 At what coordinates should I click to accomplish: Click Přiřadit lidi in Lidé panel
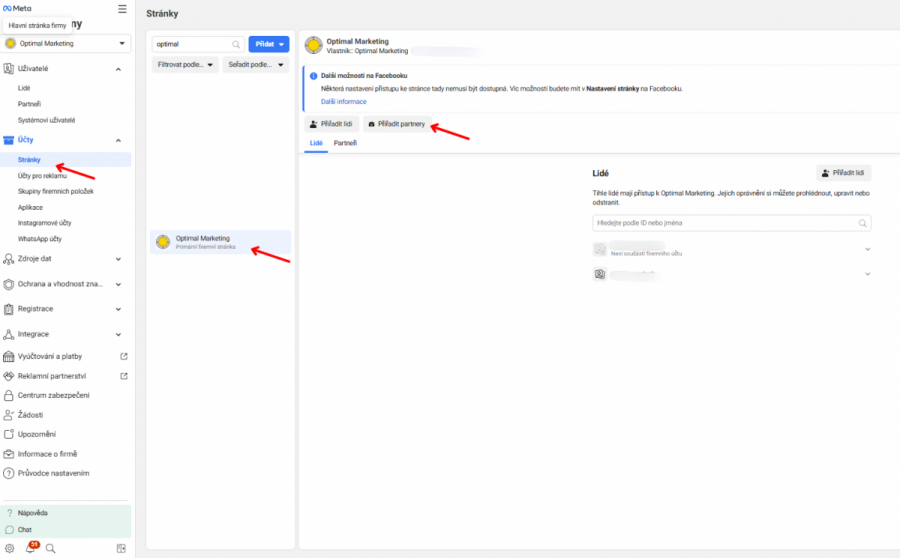click(843, 173)
